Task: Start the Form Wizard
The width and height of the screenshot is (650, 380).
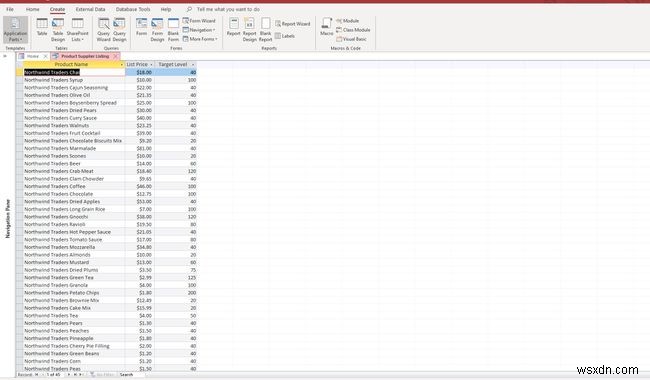Action: [199, 21]
